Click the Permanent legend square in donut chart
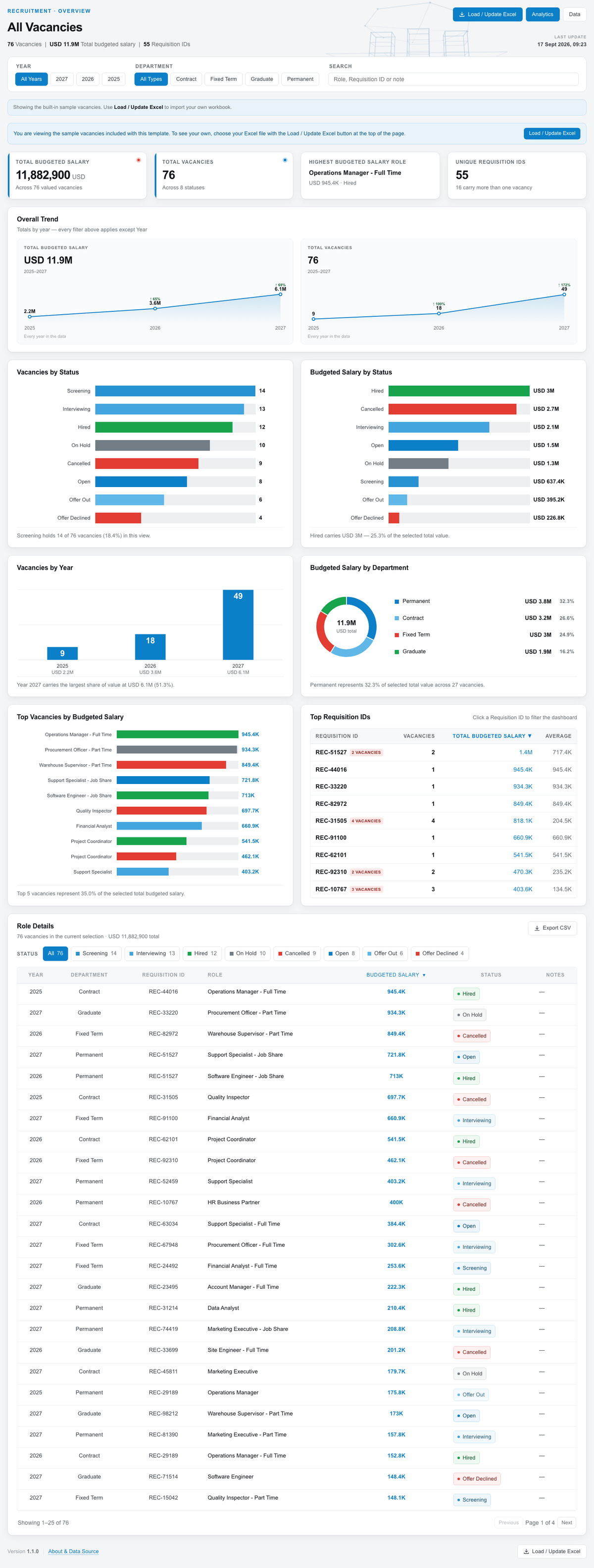 point(397,601)
